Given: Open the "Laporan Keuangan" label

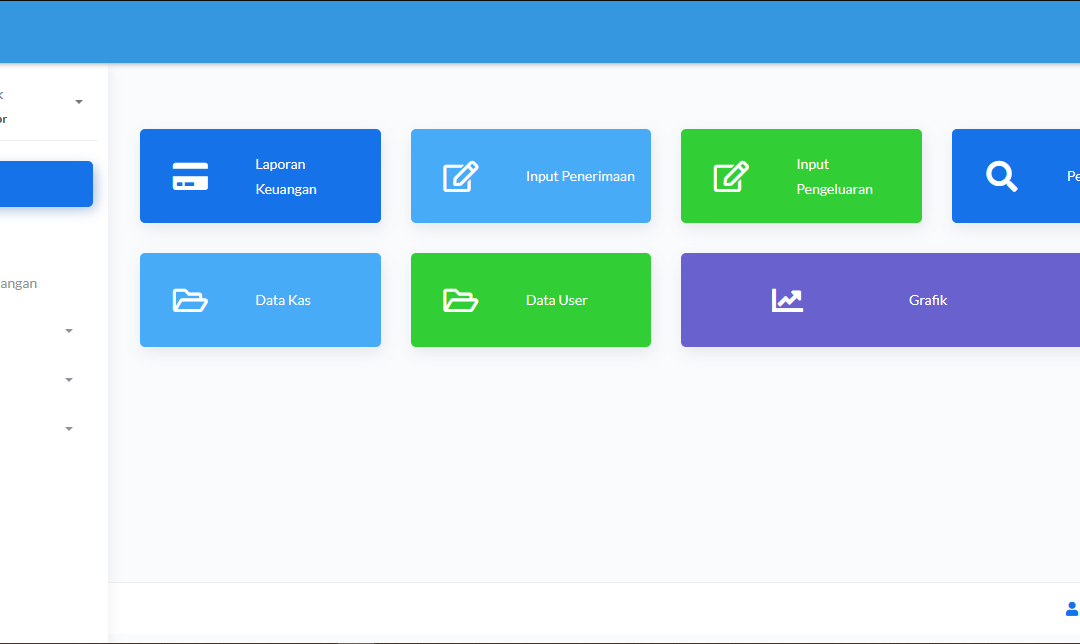Looking at the screenshot, I should tap(286, 176).
